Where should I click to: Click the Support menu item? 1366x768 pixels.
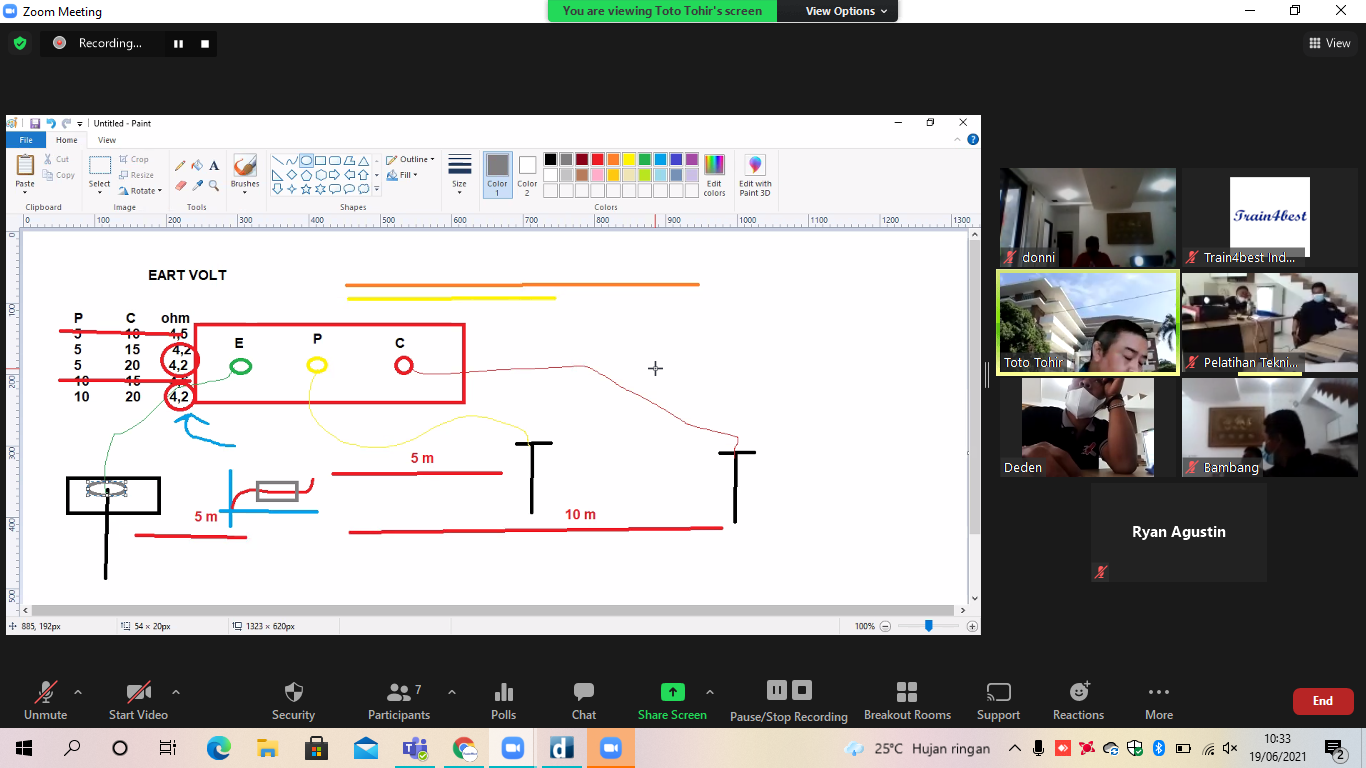[x=998, y=700]
